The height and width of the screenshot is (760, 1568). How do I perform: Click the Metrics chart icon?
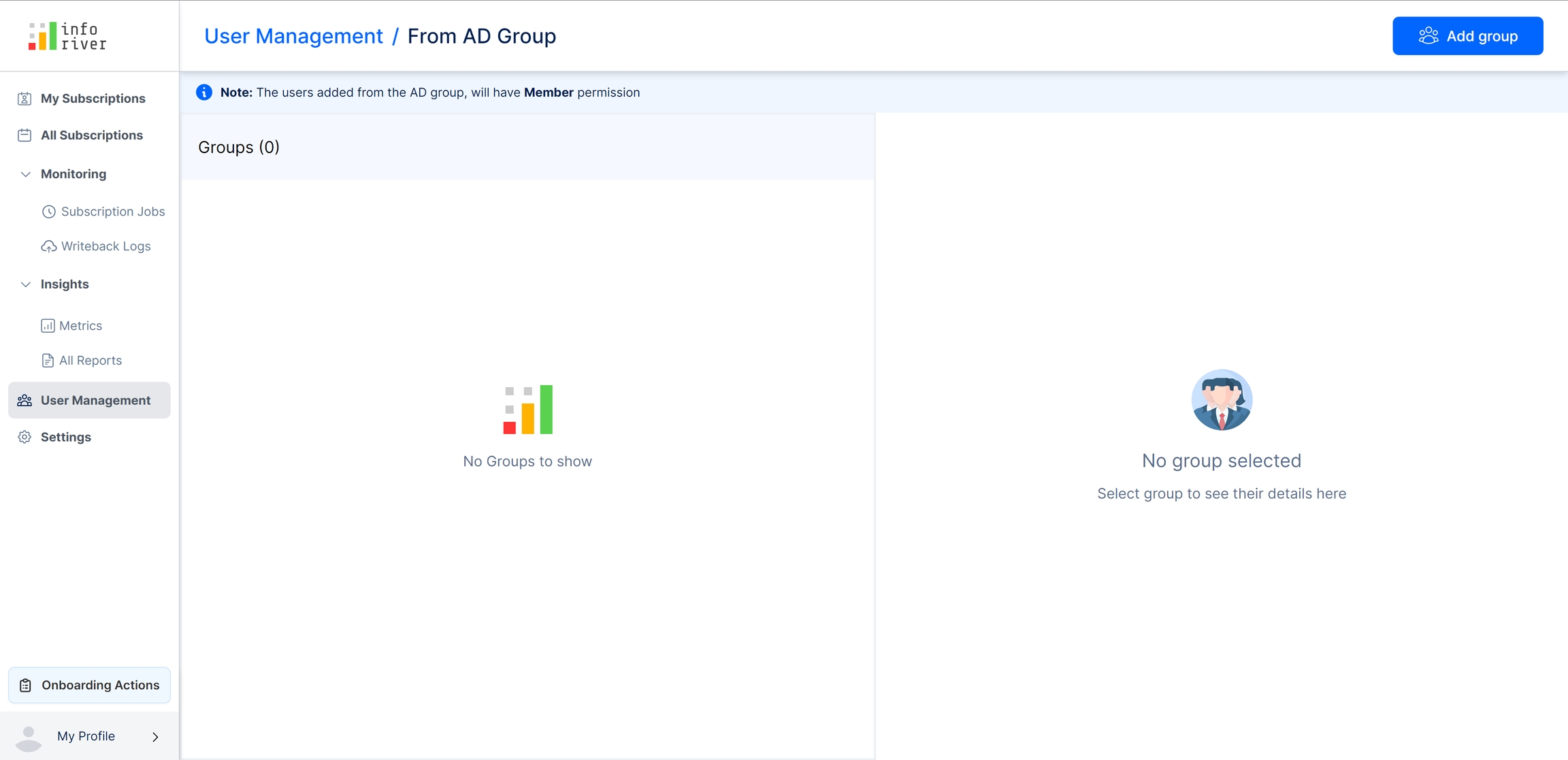click(48, 326)
